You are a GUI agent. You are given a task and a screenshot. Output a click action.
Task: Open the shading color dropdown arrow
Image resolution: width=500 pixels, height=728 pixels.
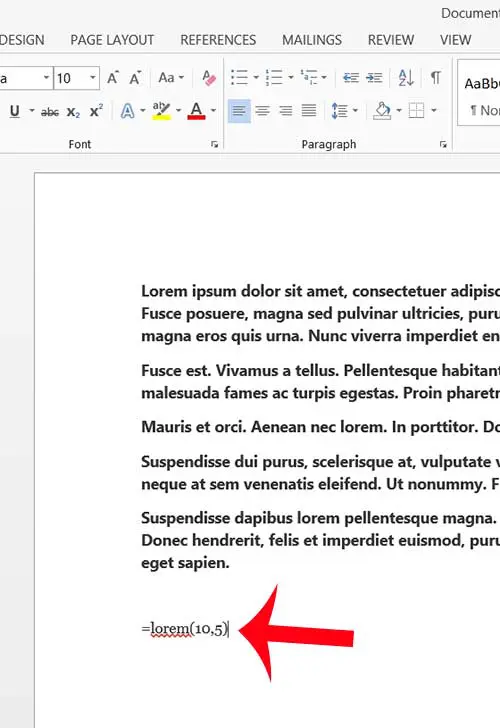399,111
